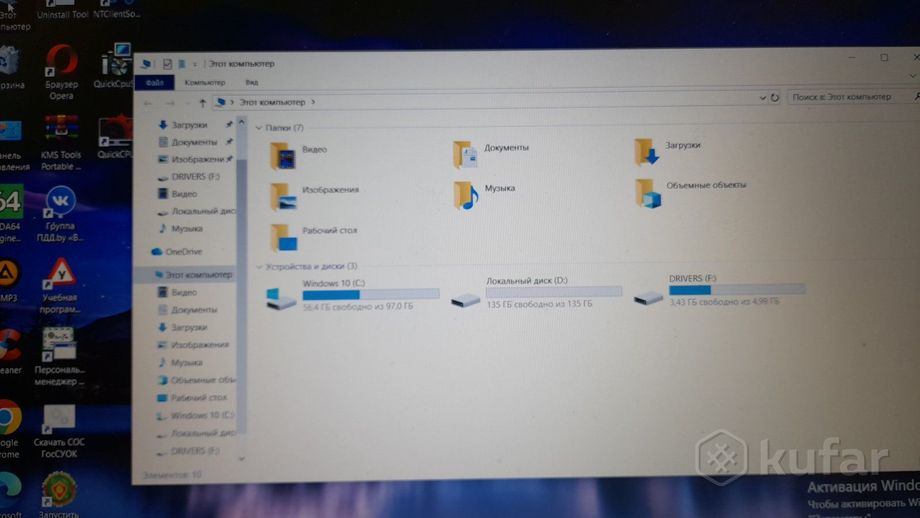The height and width of the screenshot is (518, 920).
Task: Open Персональный менеджер desktop shortcut
Action: (x=59, y=356)
